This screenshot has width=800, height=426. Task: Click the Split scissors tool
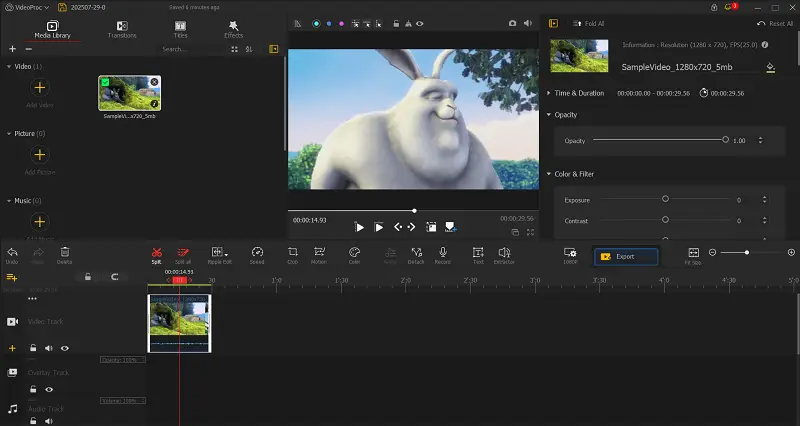(156, 254)
